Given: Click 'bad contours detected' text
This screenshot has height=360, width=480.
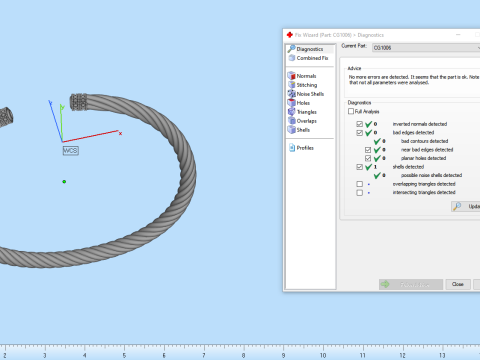Looking at the screenshot, I should coord(424,141).
